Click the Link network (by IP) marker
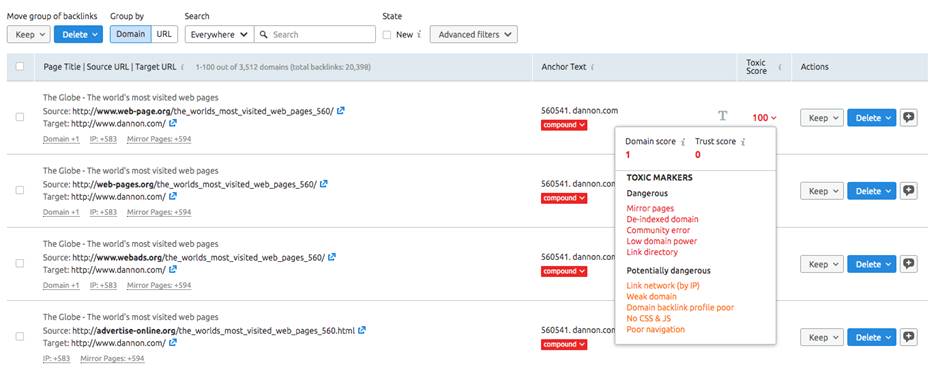Viewport: 936px width, 372px height. [x=663, y=285]
